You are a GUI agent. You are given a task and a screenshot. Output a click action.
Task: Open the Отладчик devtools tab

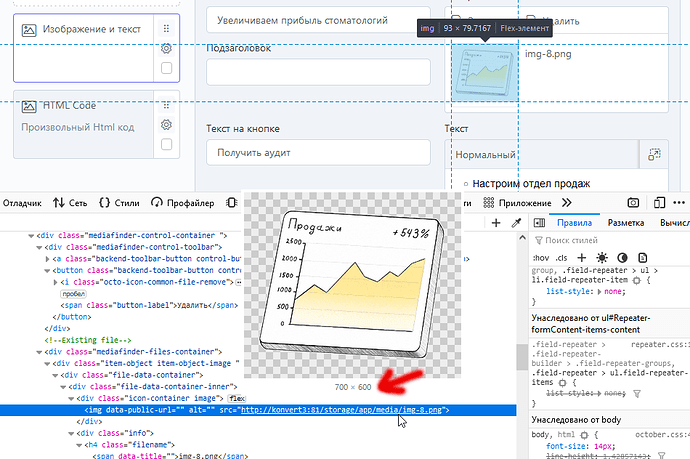tap(22, 203)
